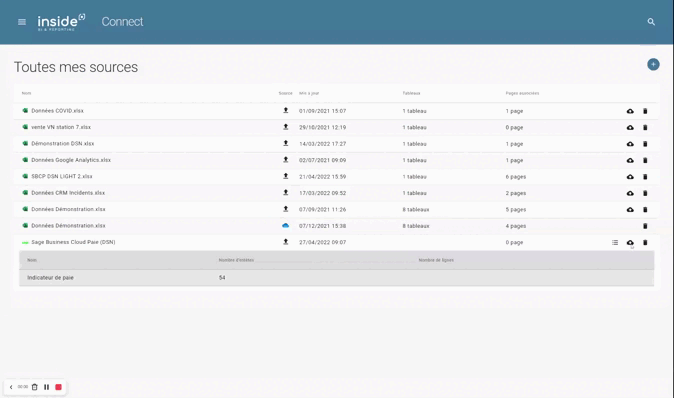The height and width of the screenshot is (398, 674).
Task: Click the inside BI & Reporting logo
Action: click(61, 22)
